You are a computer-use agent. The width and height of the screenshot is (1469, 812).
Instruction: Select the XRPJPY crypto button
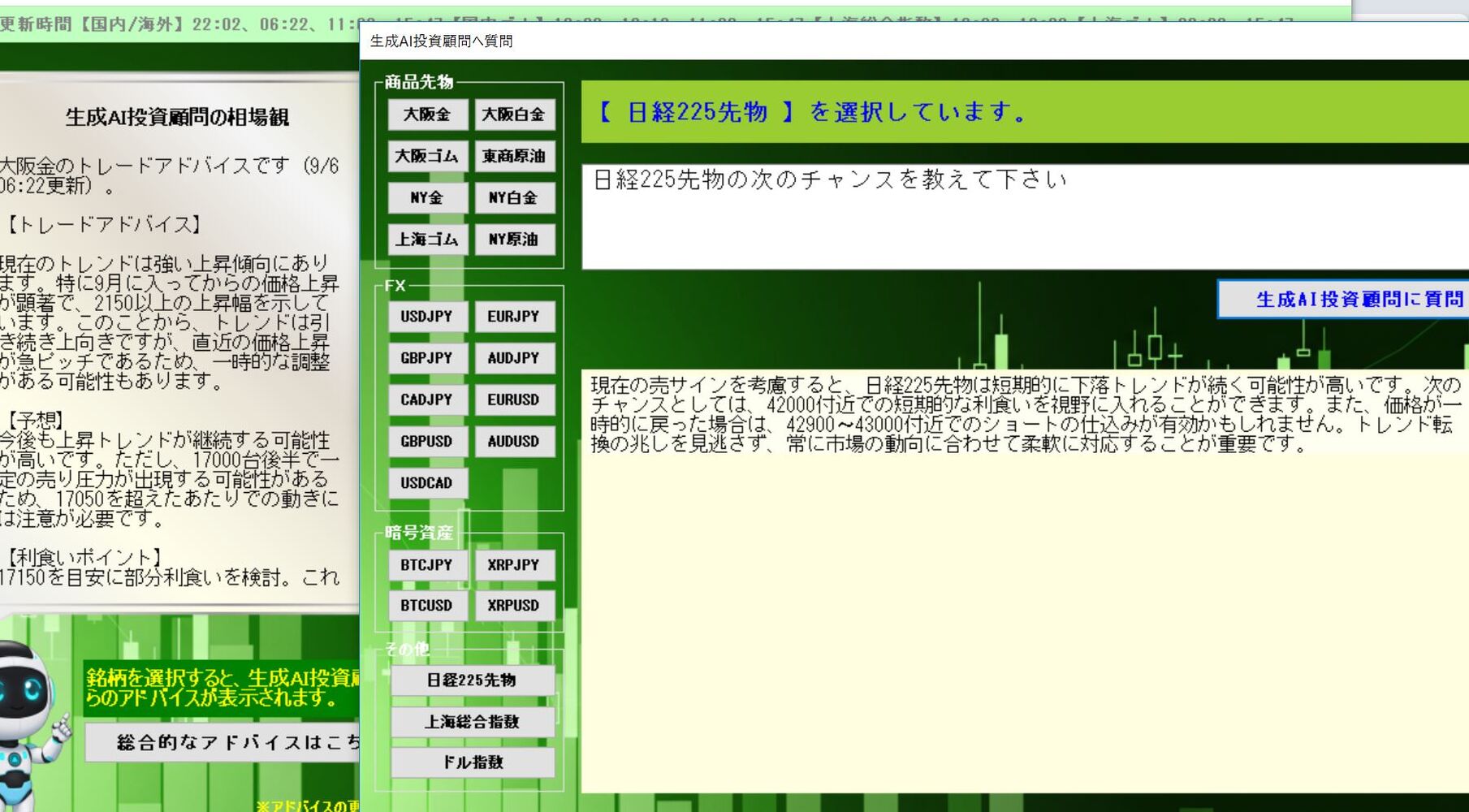[514, 565]
